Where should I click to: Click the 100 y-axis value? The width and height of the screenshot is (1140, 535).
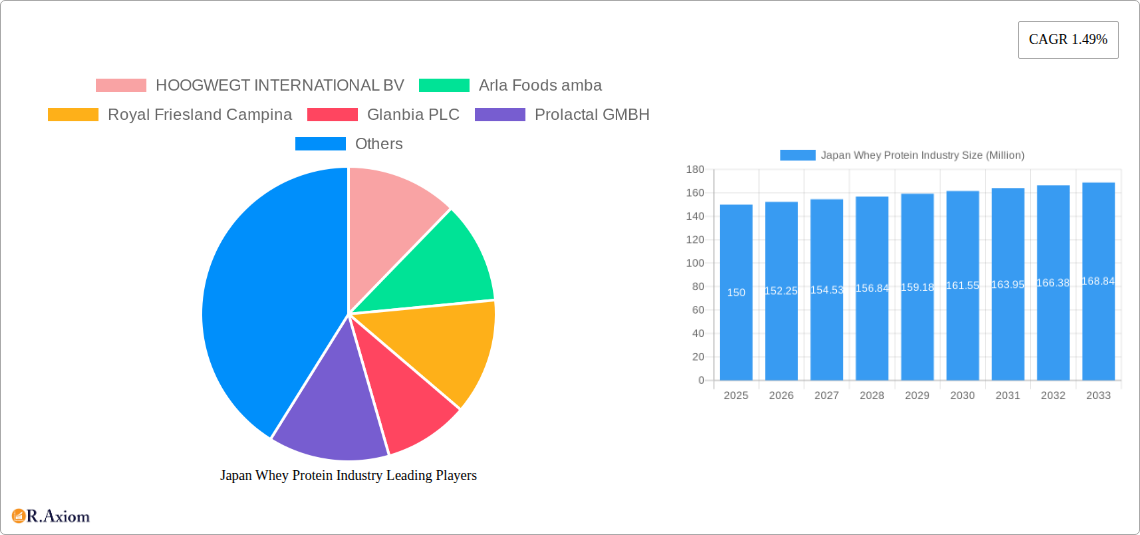tap(695, 263)
